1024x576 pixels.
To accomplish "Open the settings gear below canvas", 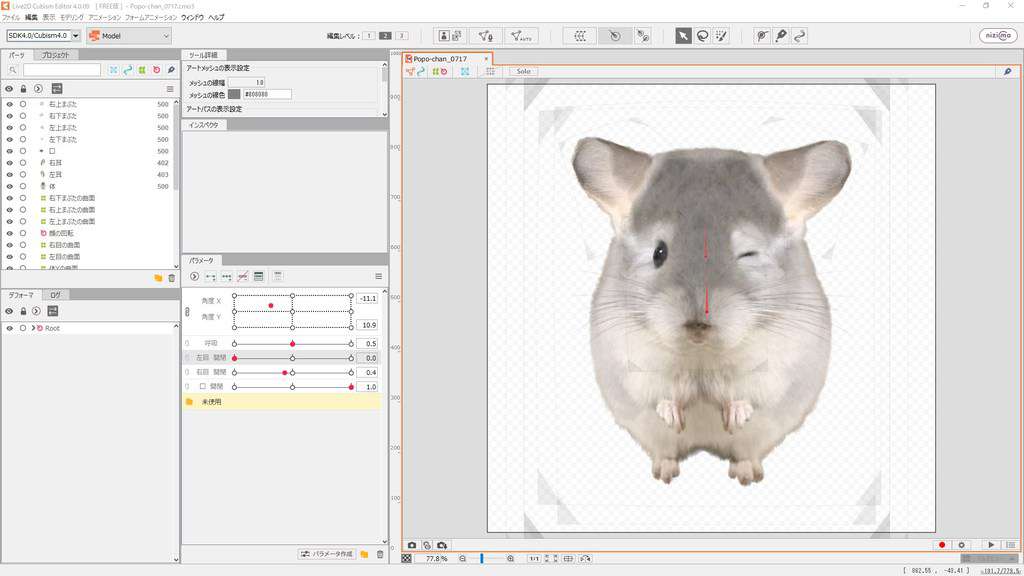I will pos(961,545).
